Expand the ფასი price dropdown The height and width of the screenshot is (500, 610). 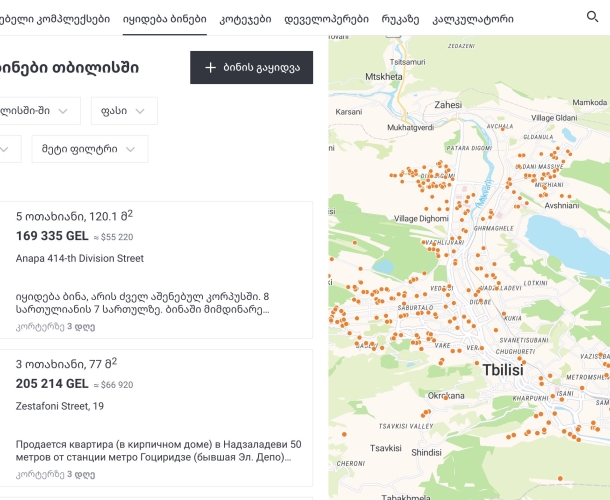coord(123,110)
